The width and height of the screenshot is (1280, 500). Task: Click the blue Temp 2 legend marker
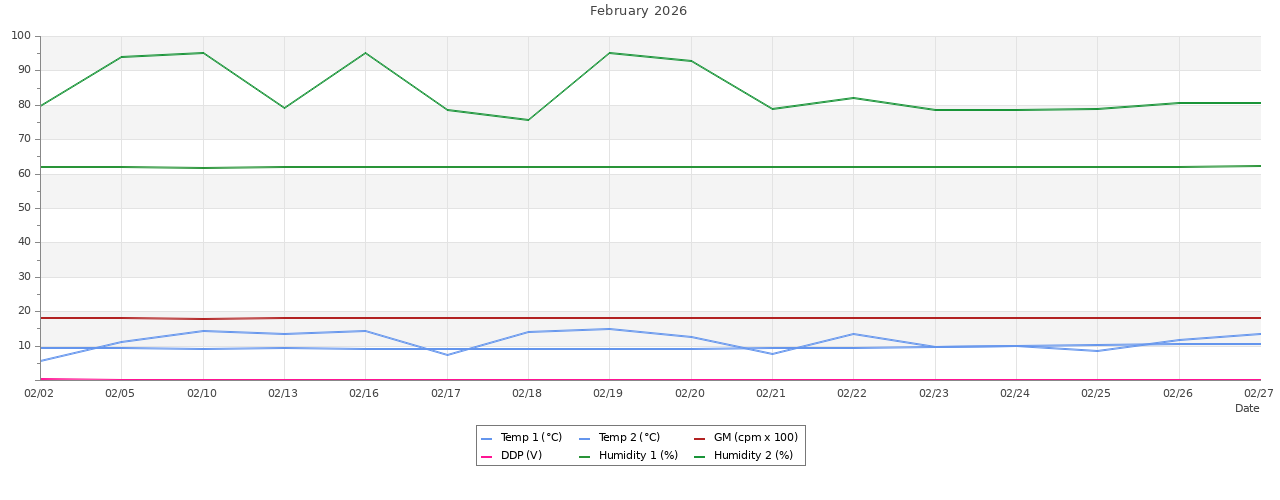(585, 439)
